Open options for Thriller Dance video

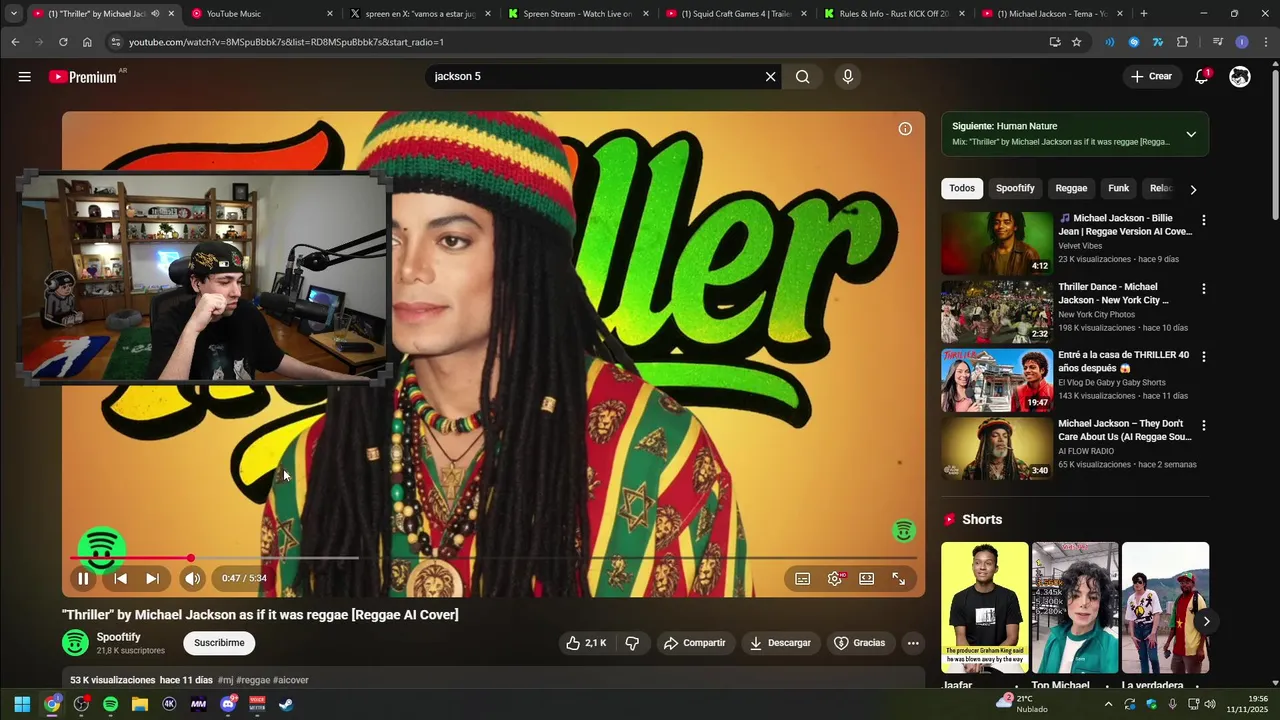pos(1203,289)
